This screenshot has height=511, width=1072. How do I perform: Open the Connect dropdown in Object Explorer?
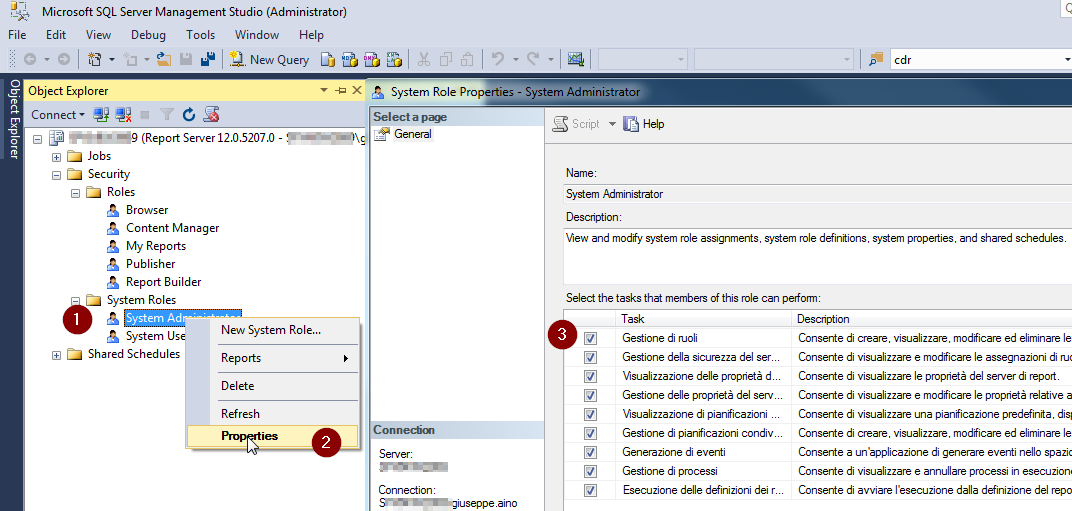58,114
